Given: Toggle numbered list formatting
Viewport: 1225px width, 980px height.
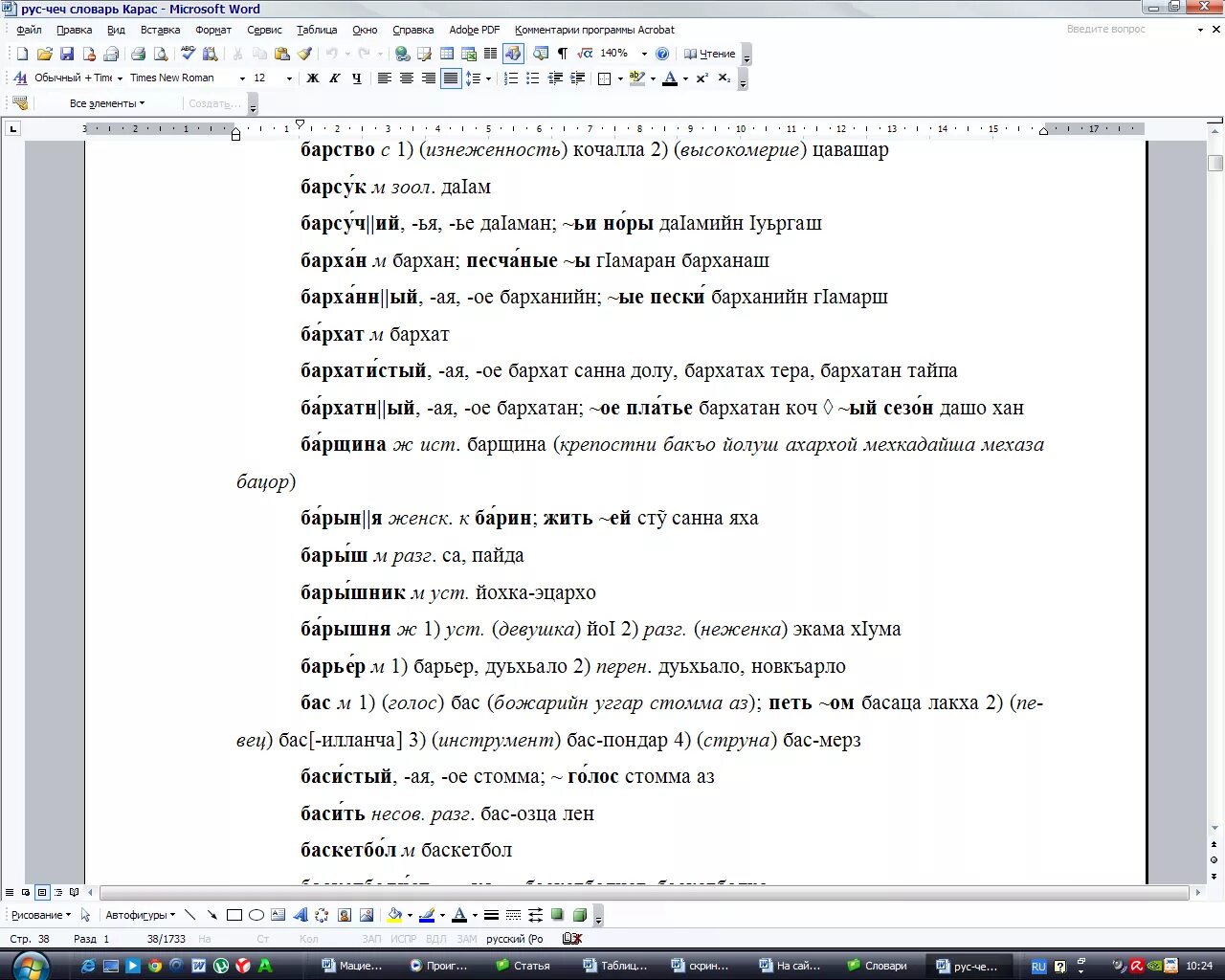Looking at the screenshot, I should (x=511, y=78).
